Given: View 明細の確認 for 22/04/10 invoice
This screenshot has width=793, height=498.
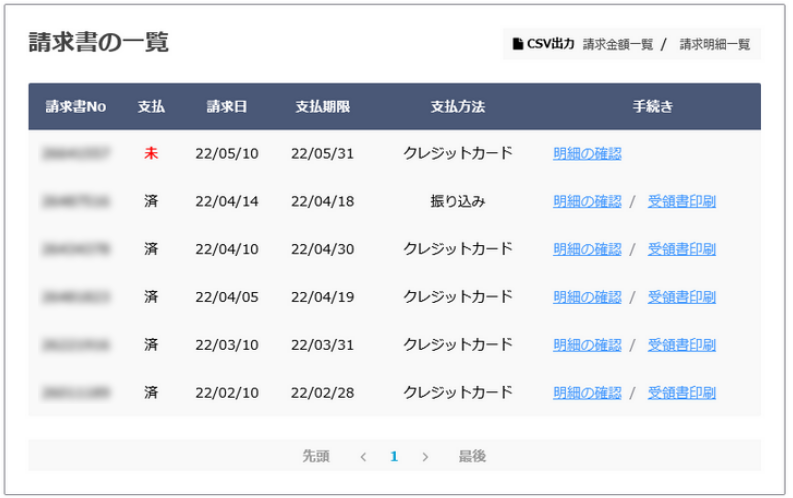Looking at the screenshot, I should click(587, 249).
